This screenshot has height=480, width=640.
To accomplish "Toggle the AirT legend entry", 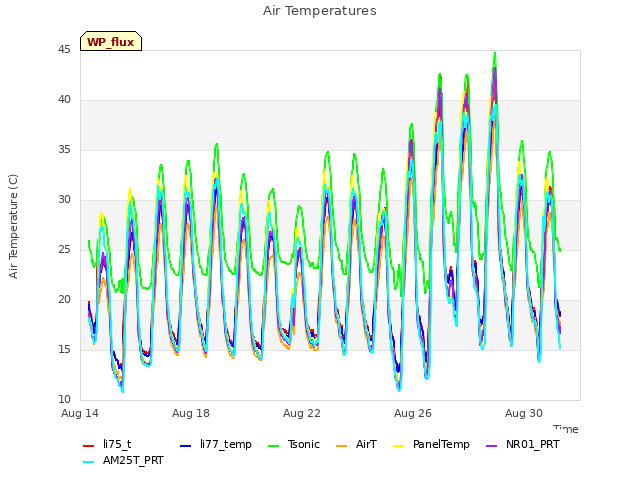I will point(356,444).
